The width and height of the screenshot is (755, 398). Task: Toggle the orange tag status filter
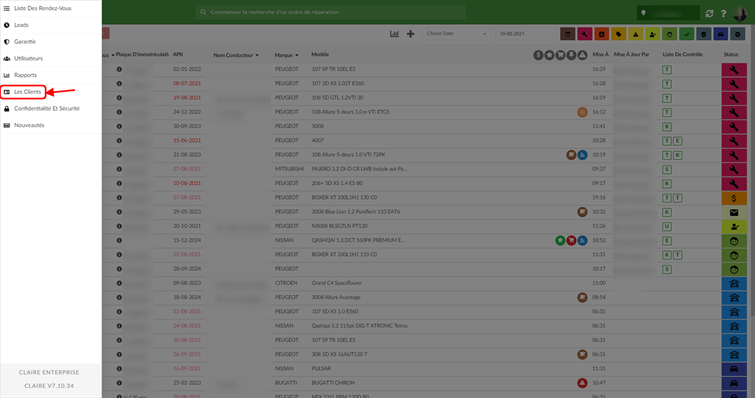619,34
